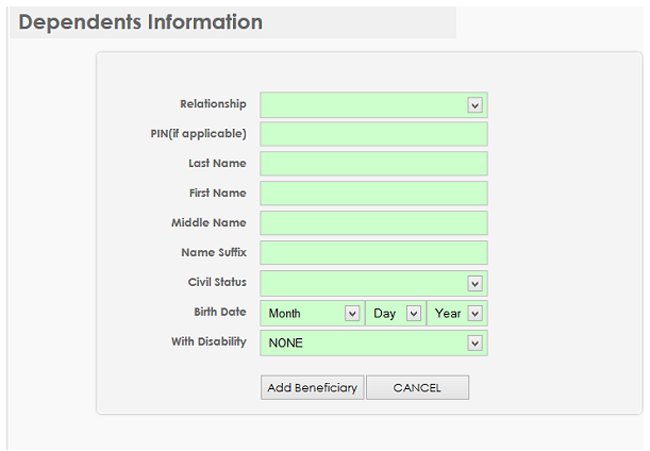Click the "Civil Status" label text
The image size is (650, 451).
[217, 282]
